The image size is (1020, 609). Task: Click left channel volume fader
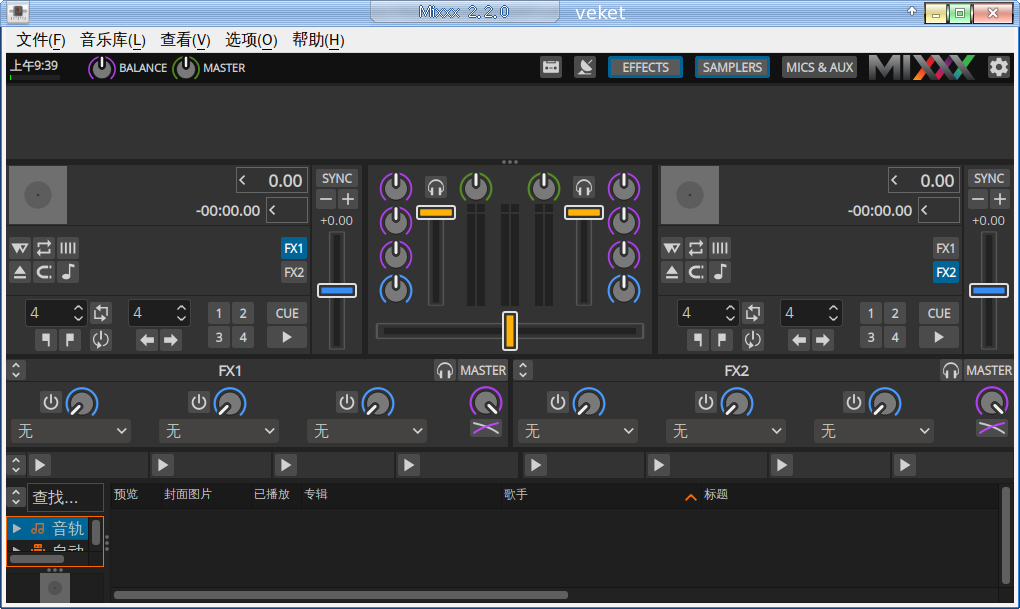click(x=436, y=212)
